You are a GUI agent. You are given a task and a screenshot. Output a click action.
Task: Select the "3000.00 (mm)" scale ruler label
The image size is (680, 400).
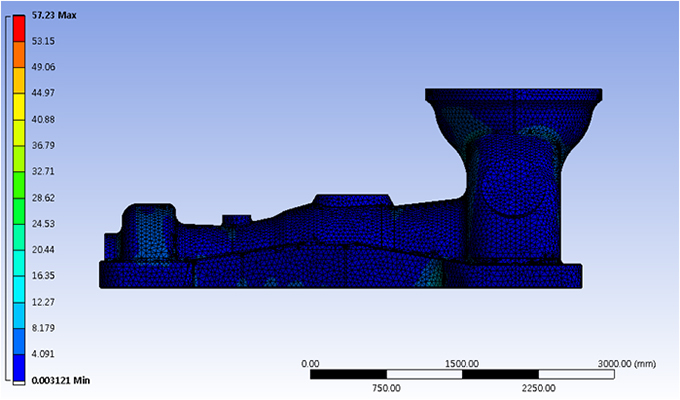(x=627, y=364)
